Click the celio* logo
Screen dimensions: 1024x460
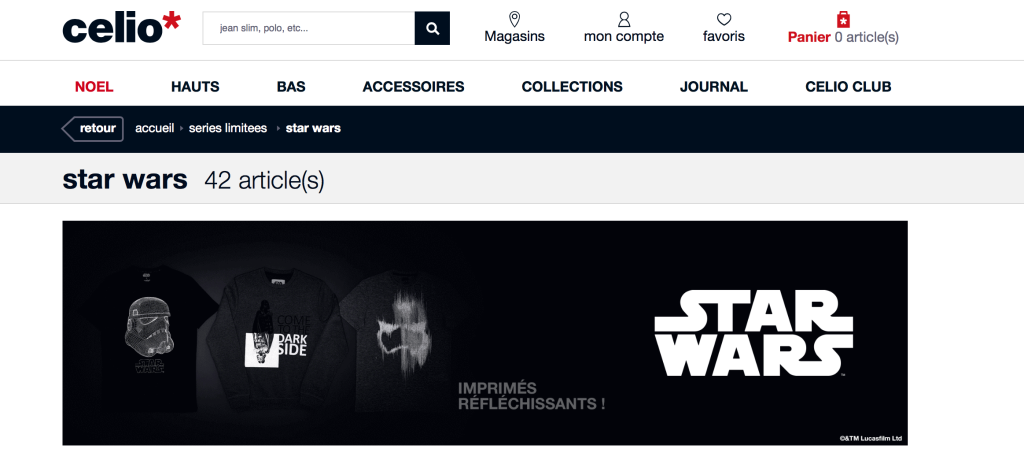click(121, 28)
